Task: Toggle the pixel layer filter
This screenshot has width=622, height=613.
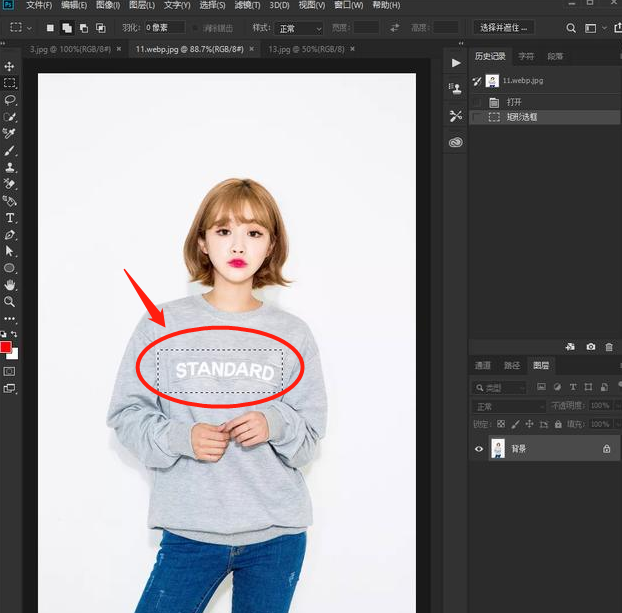Action: click(541, 387)
